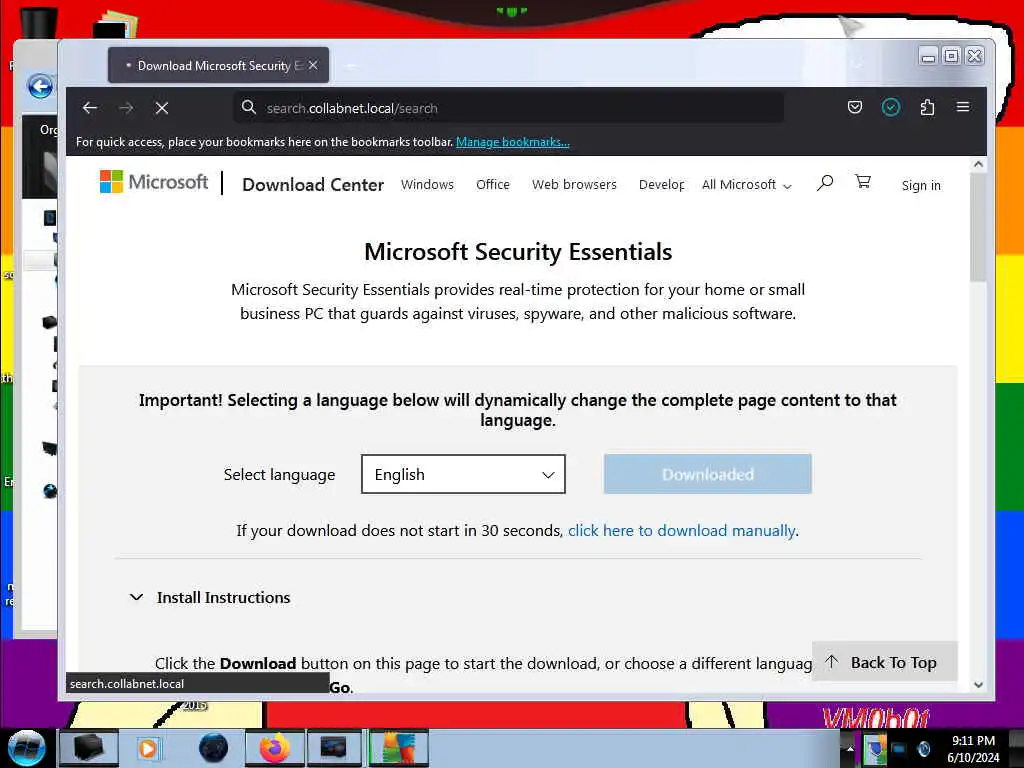Open the Download Center heading link
Viewport: 1024px width, 768px height.
click(x=313, y=185)
